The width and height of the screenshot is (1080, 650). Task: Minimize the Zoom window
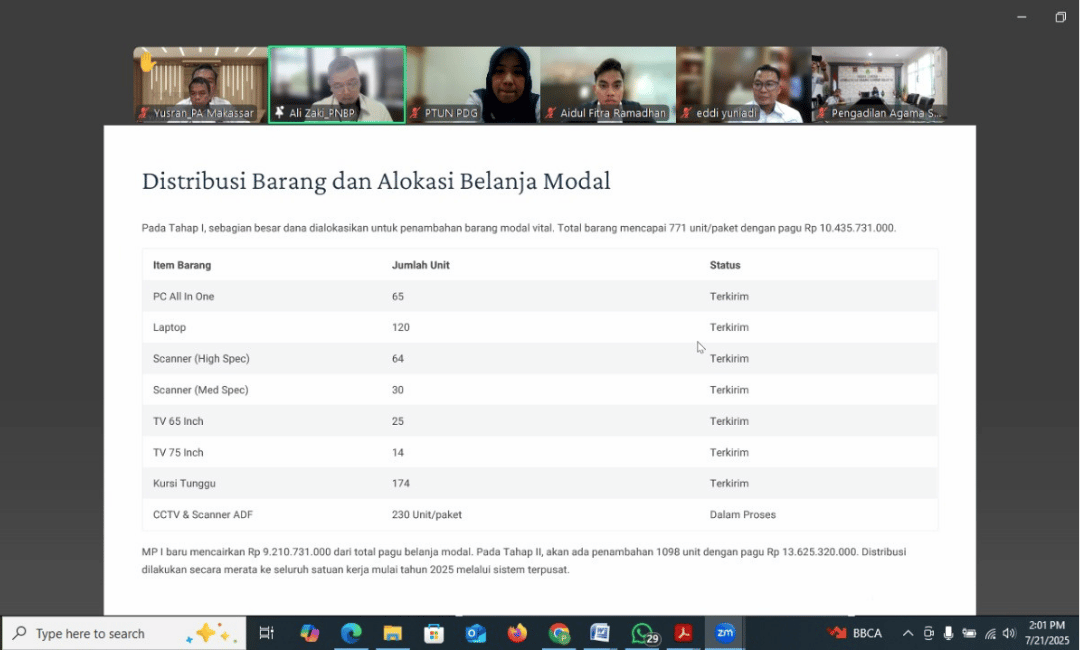[1021, 17]
